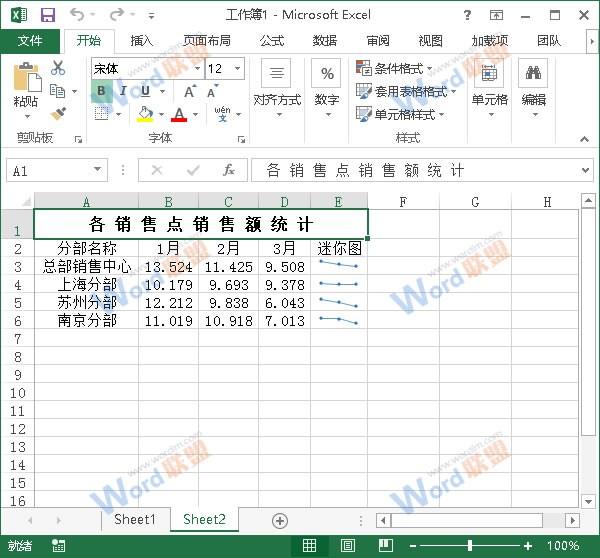Open the underline style dropdown arrow
Image resolution: width=600 pixels, height=558 pixels.
163,91
